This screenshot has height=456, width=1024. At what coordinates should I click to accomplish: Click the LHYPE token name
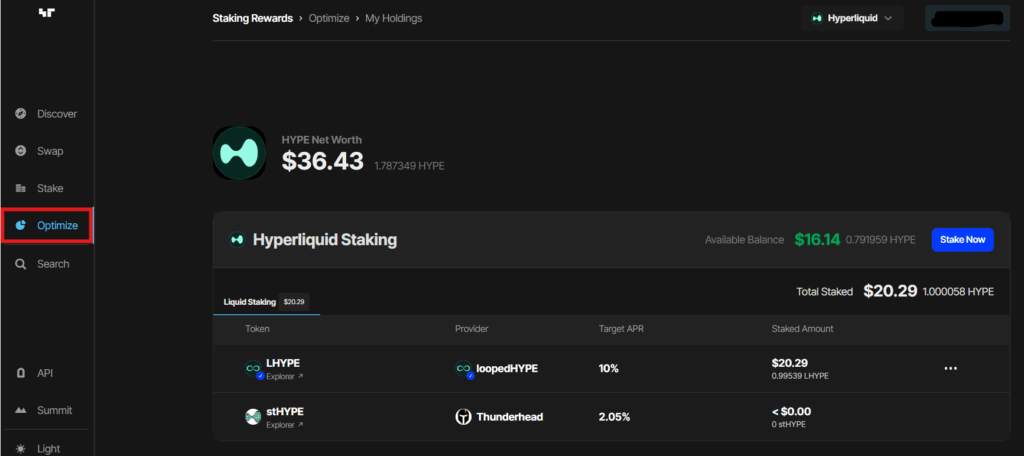pyautogui.click(x=283, y=363)
